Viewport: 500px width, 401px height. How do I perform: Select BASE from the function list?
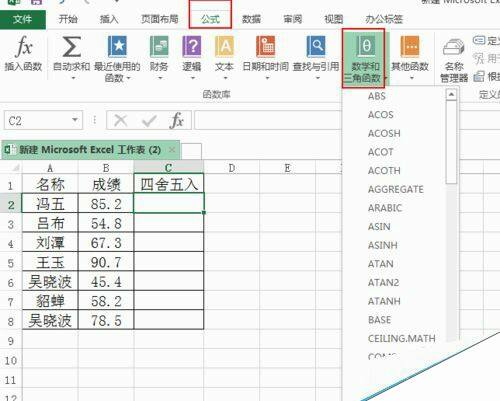point(379,320)
